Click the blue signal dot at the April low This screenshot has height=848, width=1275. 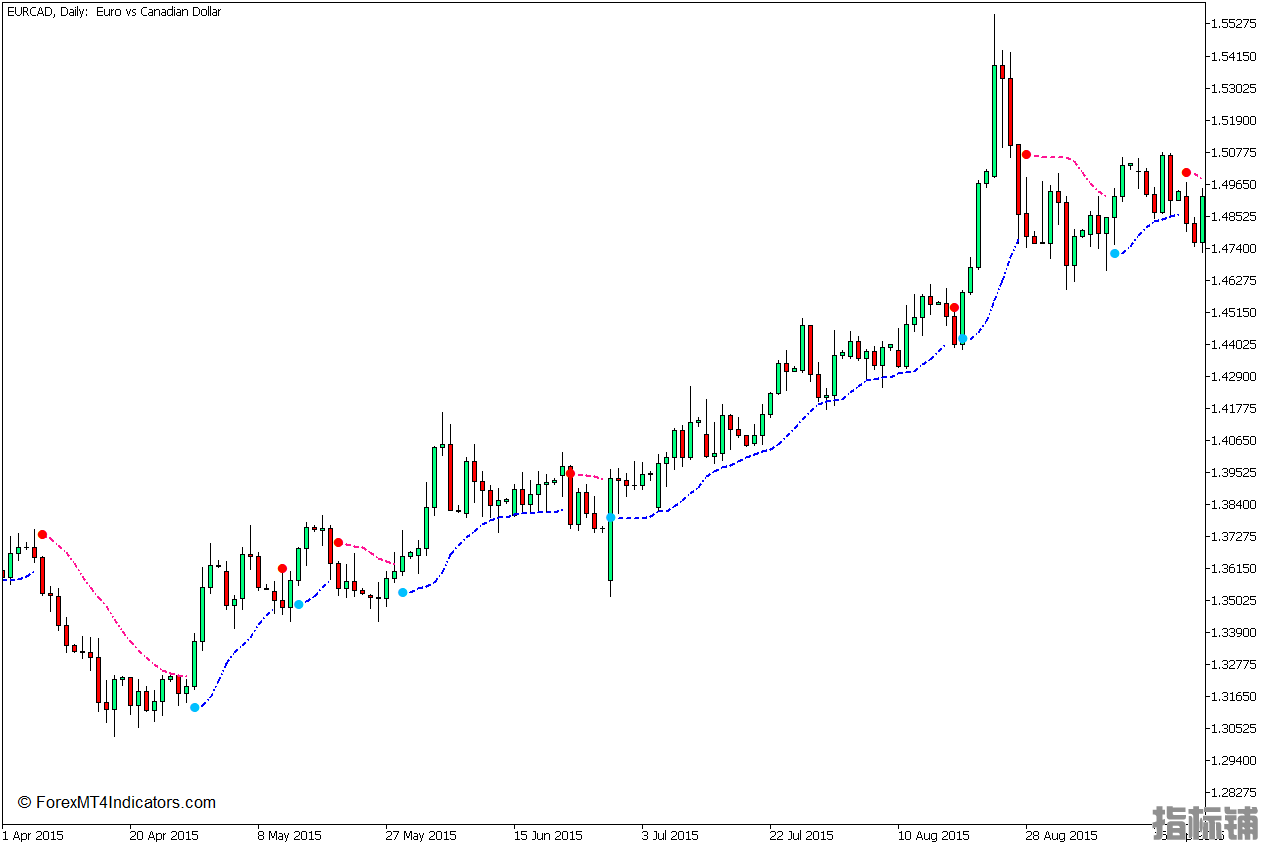(x=195, y=707)
